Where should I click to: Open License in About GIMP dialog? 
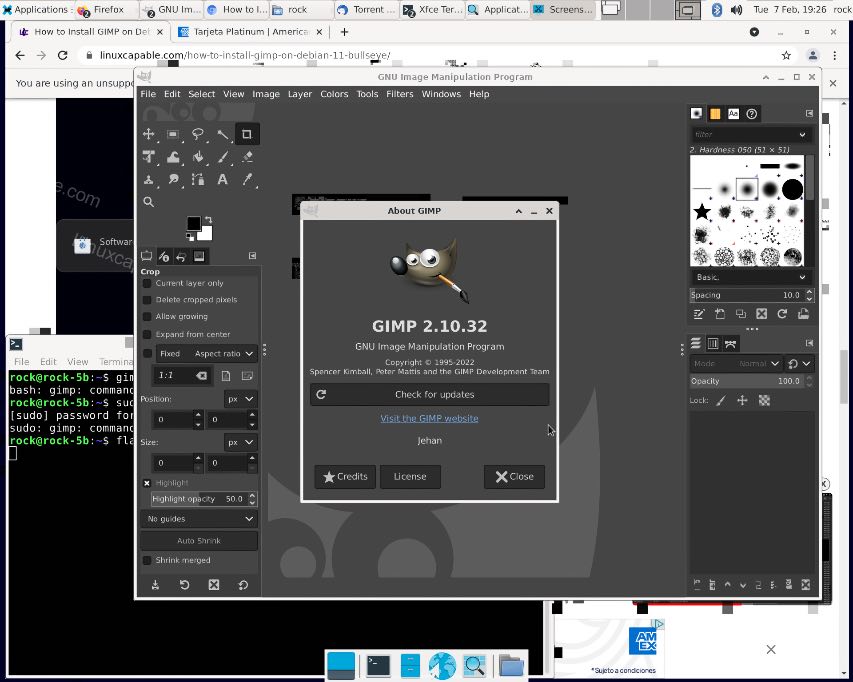coord(410,477)
